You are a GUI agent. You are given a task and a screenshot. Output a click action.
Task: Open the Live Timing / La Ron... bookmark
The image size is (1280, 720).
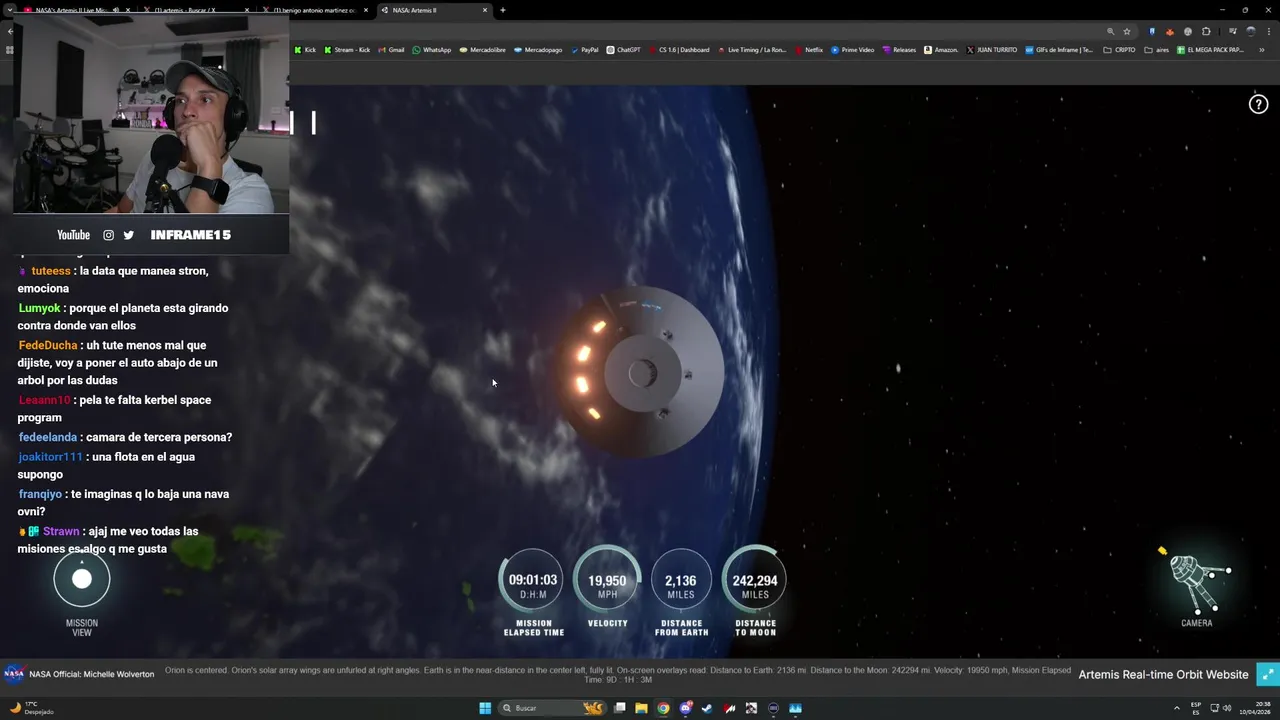pos(752,50)
